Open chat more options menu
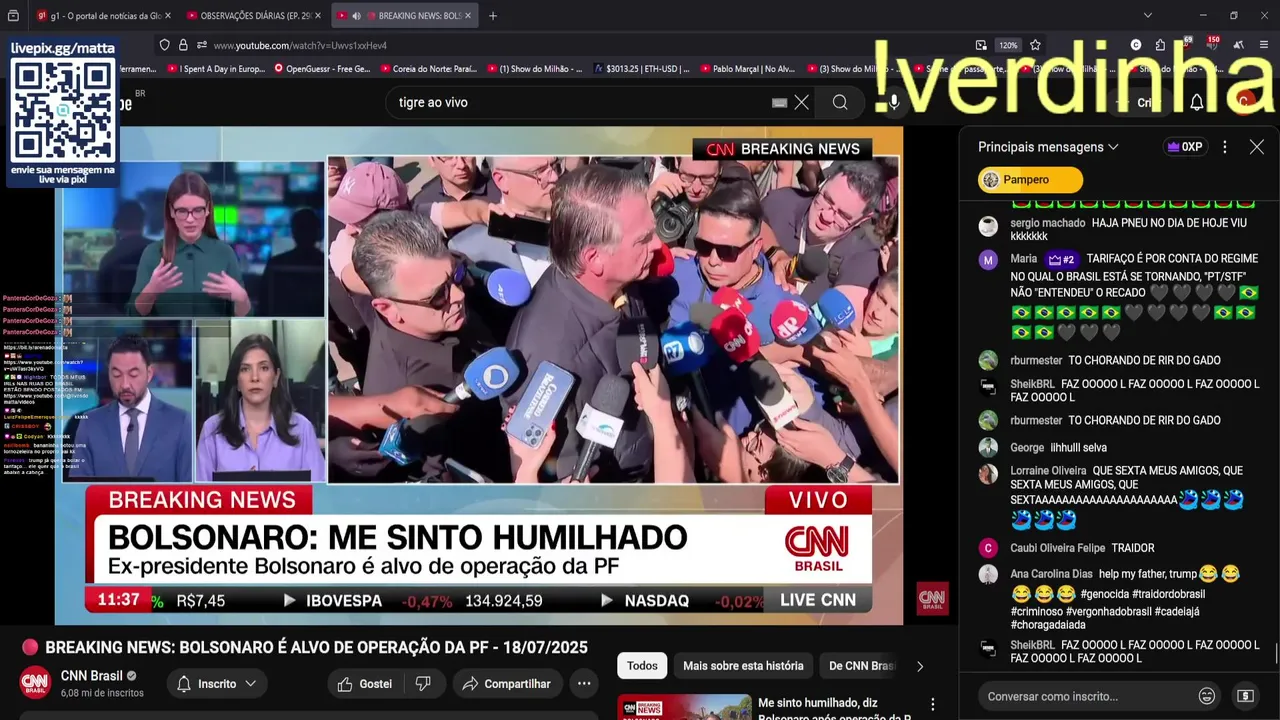The image size is (1280, 720). [x=1224, y=147]
